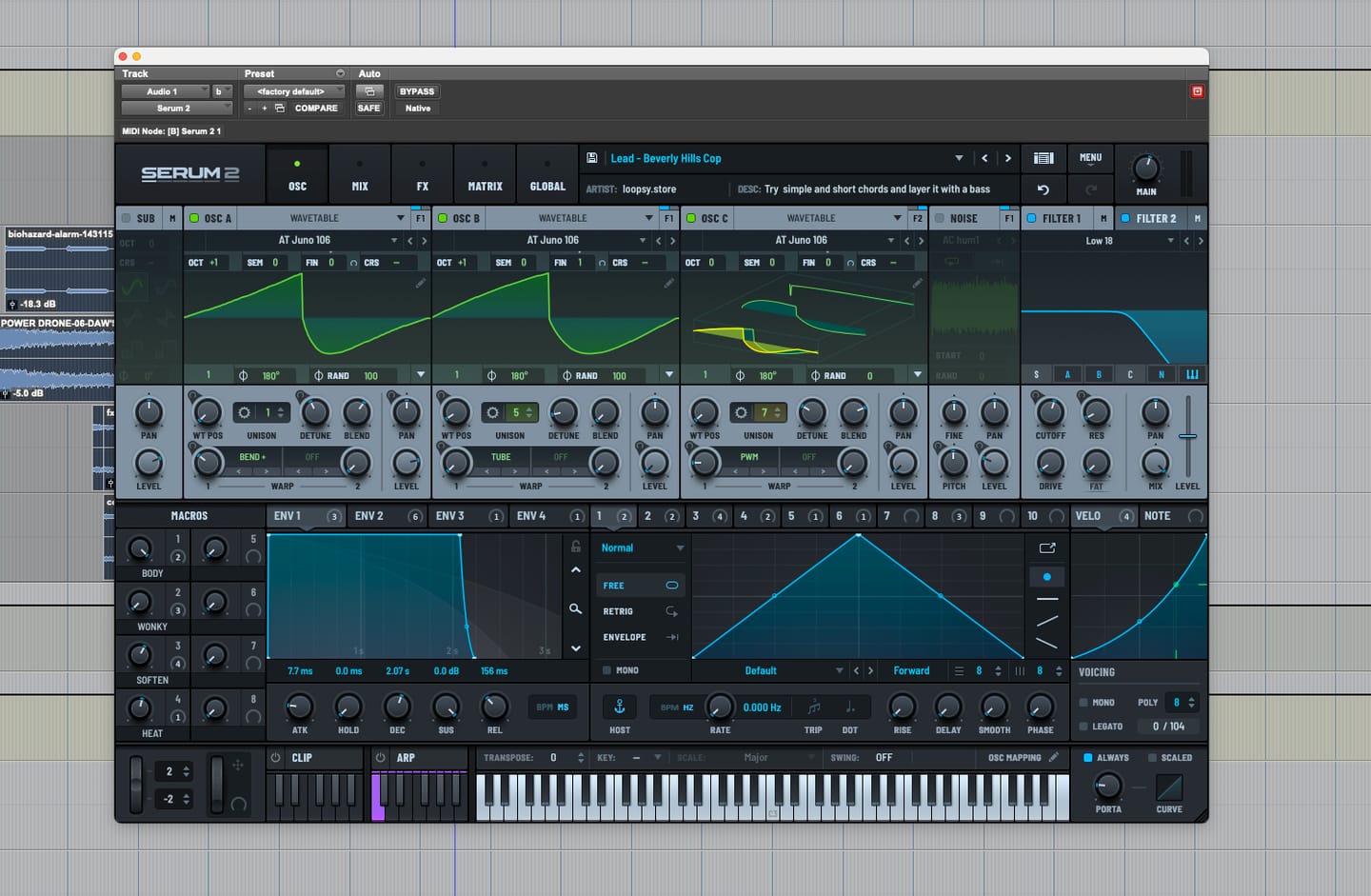This screenshot has width=1371, height=896.
Task: Enable the VOICING LEGATO checkbox
Action: point(1083,727)
